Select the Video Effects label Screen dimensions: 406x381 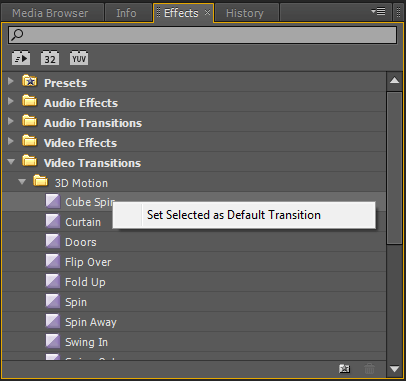point(80,143)
